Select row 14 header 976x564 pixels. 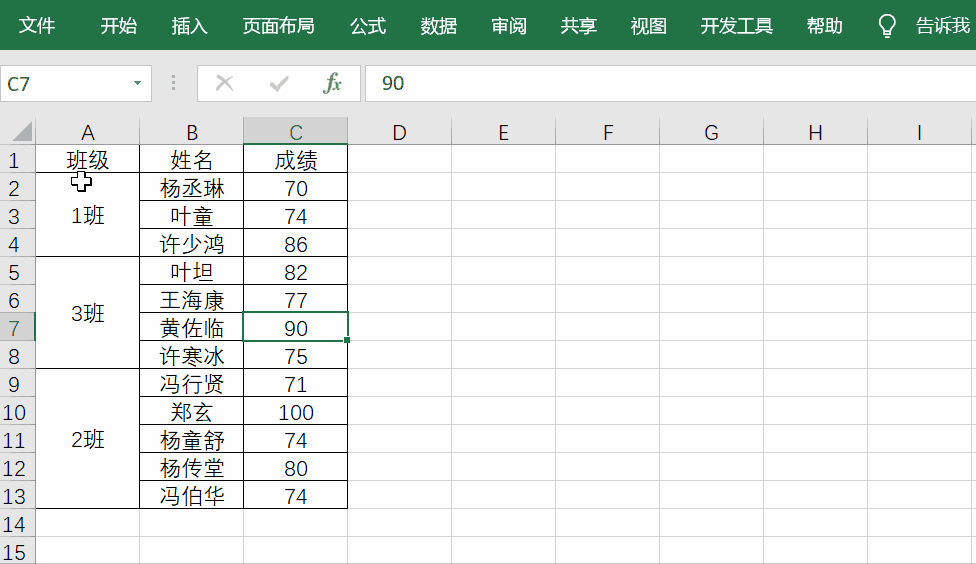pyautogui.click(x=17, y=524)
